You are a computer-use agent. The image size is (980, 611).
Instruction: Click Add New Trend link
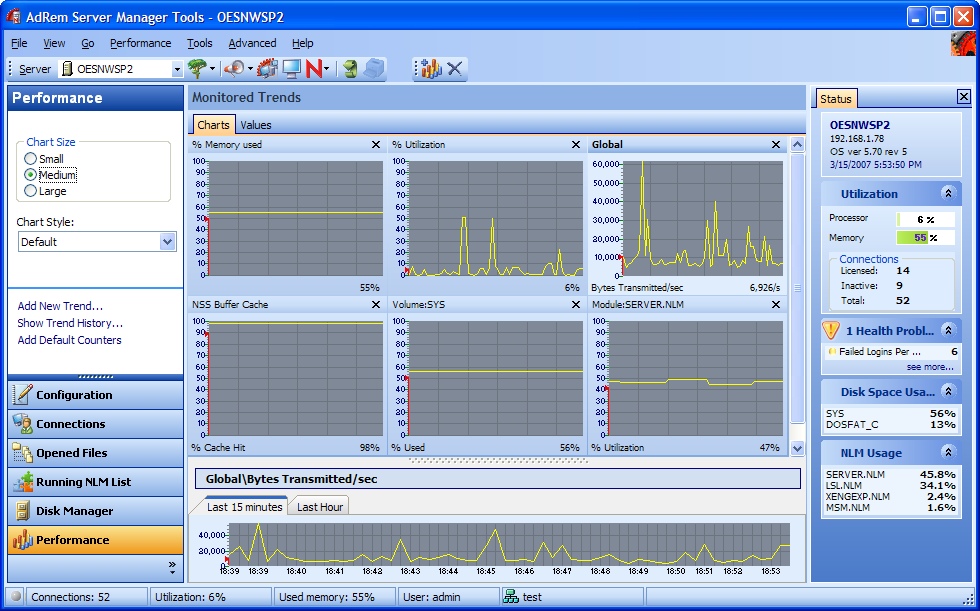click(x=60, y=306)
